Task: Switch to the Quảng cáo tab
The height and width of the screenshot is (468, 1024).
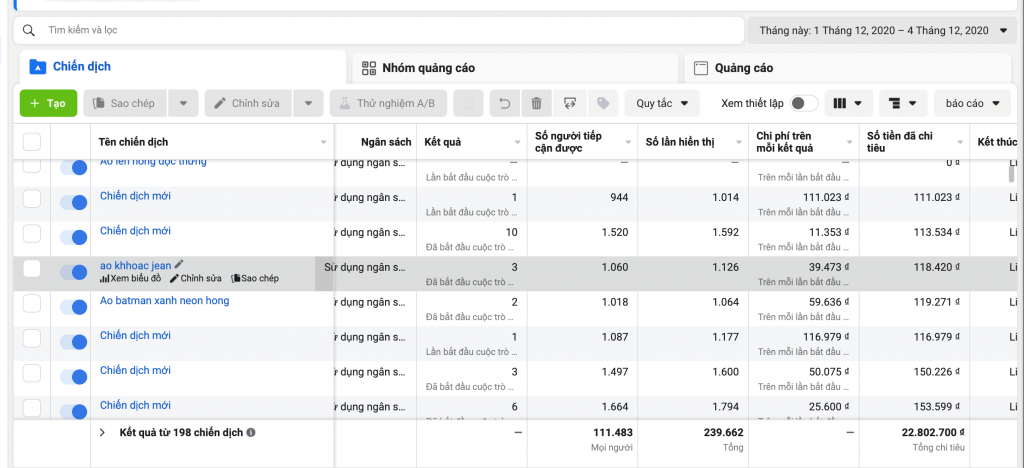Action: 847,68
